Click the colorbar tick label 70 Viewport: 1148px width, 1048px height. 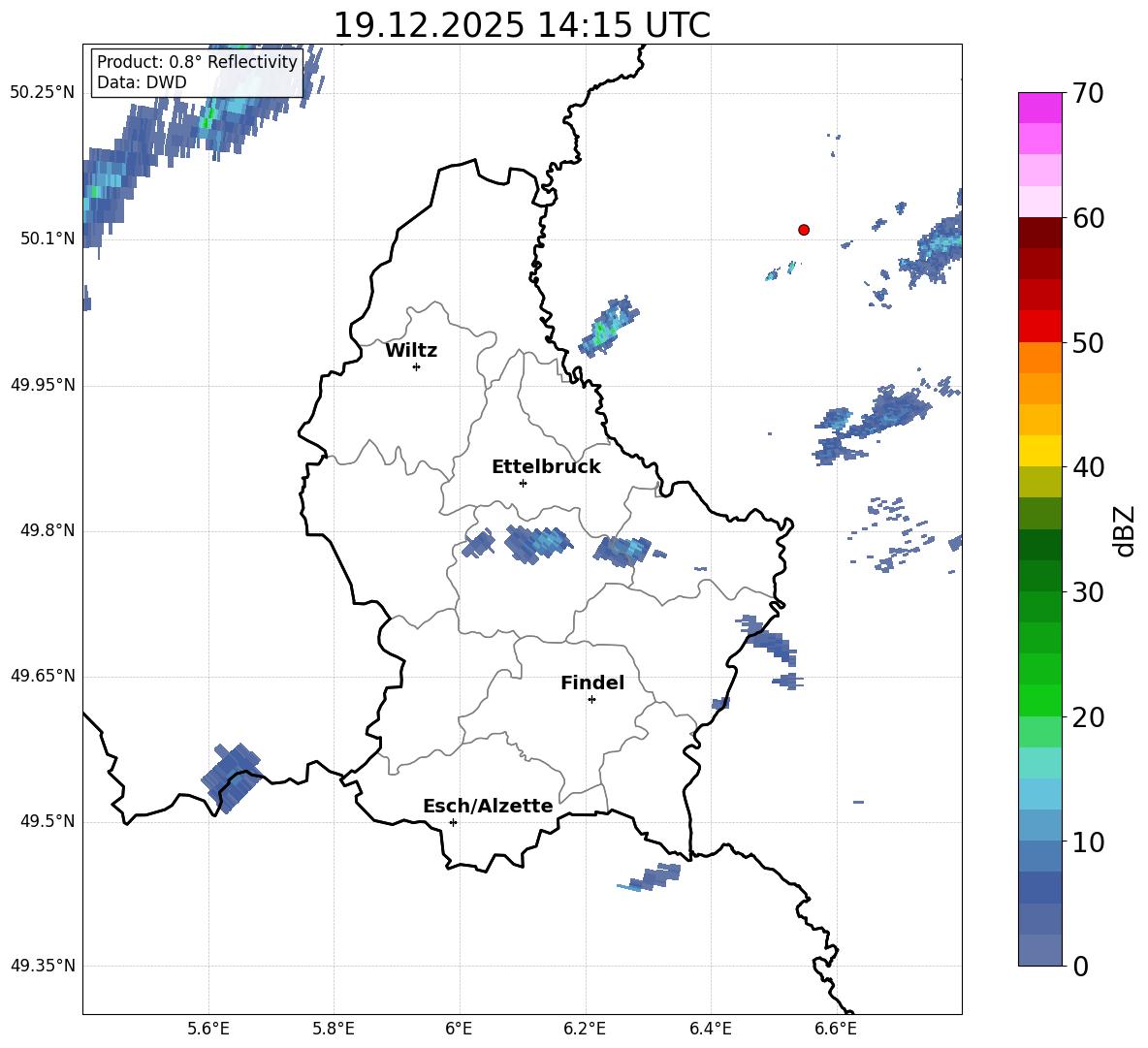point(1088,93)
